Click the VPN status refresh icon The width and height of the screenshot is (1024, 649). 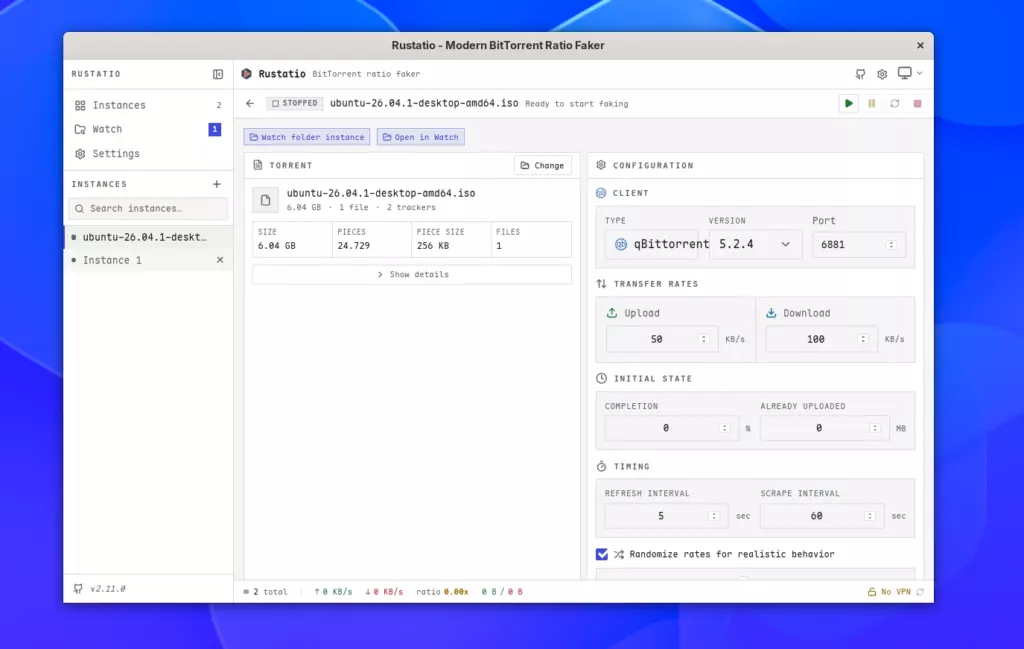pos(920,592)
